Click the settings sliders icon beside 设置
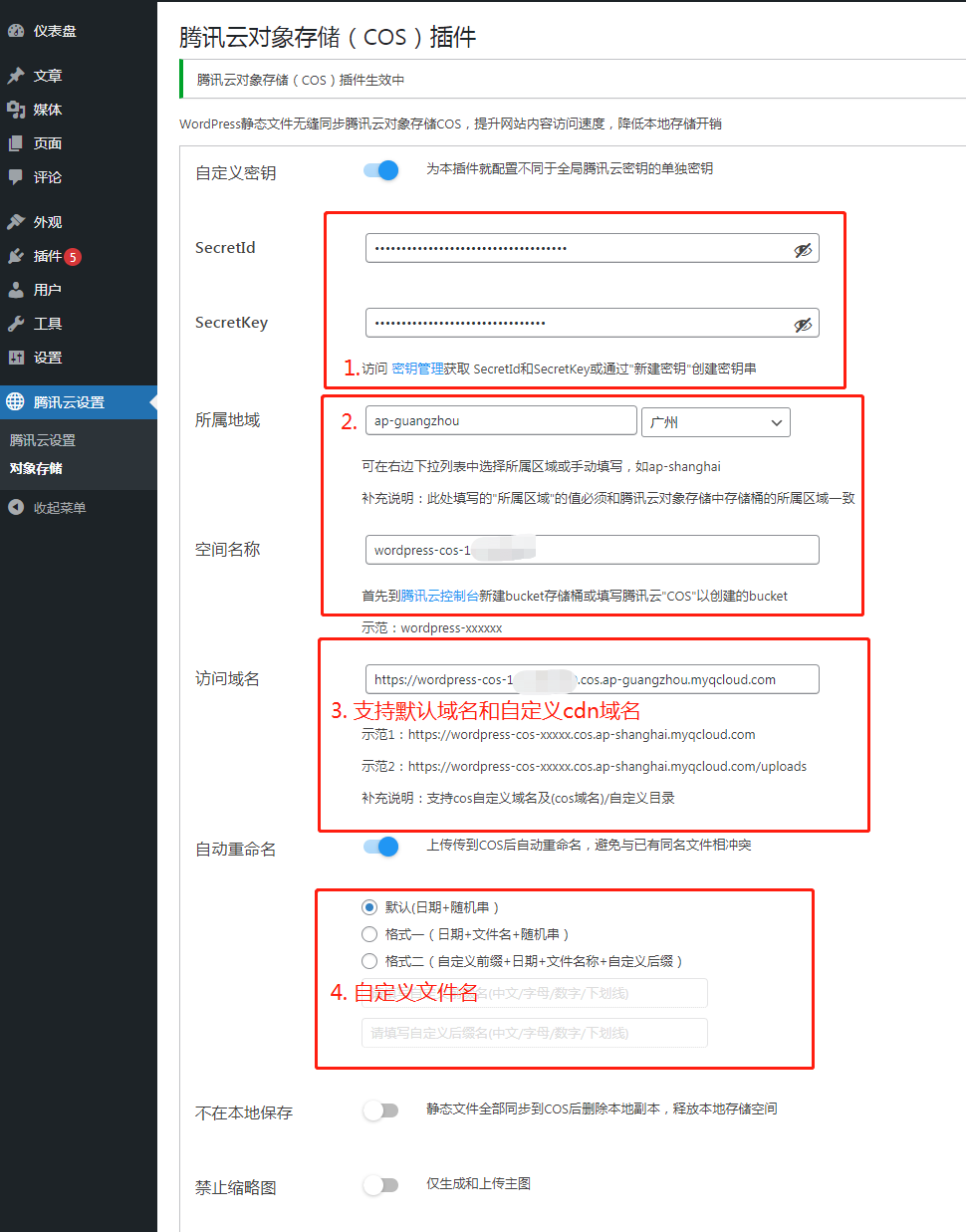 (x=16, y=358)
